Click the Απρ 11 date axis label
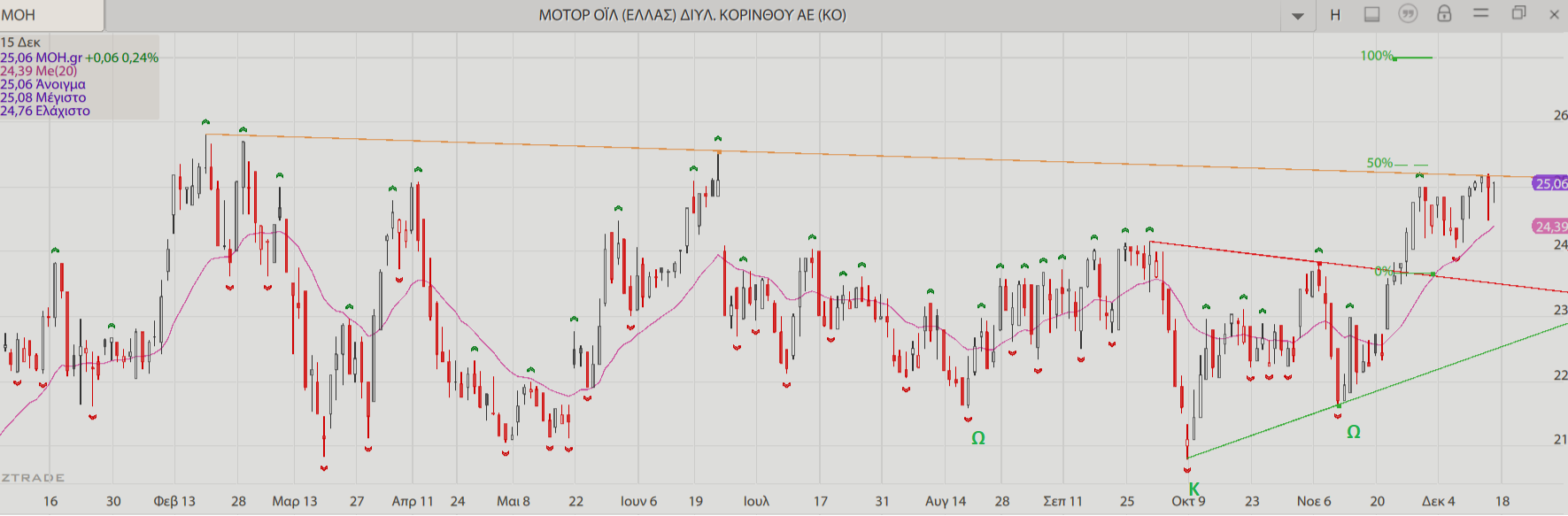The height and width of the screenshot is (516, 1568). click(413, 501)
